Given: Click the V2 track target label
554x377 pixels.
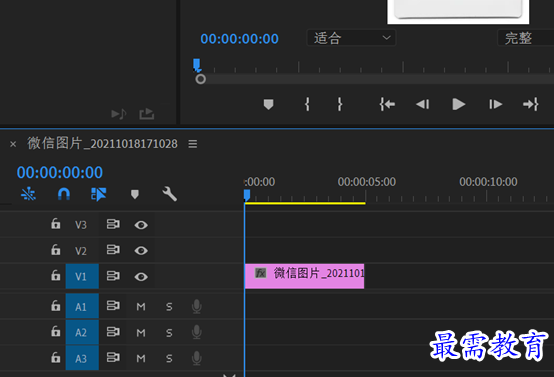Looking at the screenshot, I should pyautogui.click(x=81, y=251).
